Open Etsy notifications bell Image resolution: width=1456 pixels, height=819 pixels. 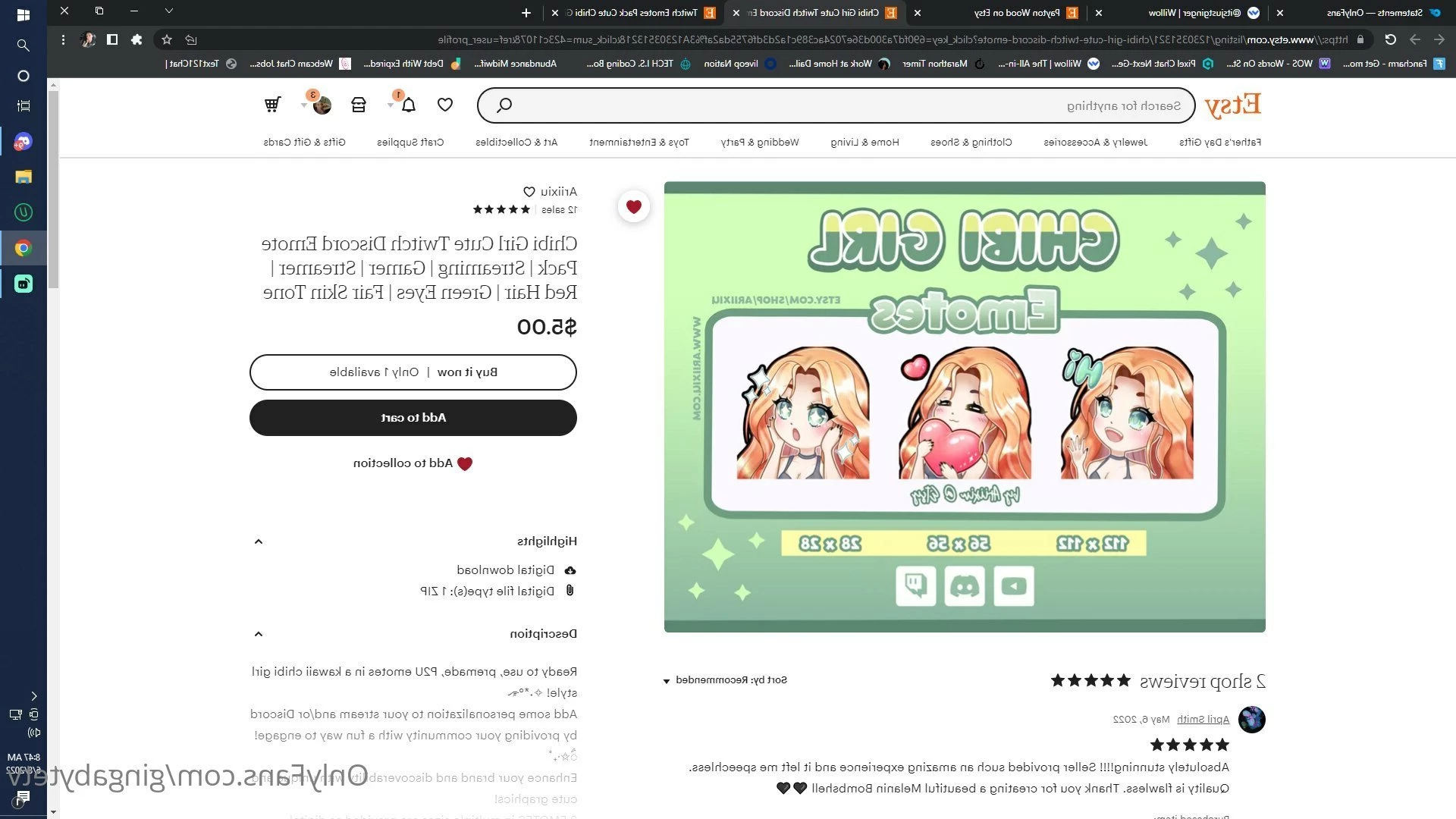409,105
